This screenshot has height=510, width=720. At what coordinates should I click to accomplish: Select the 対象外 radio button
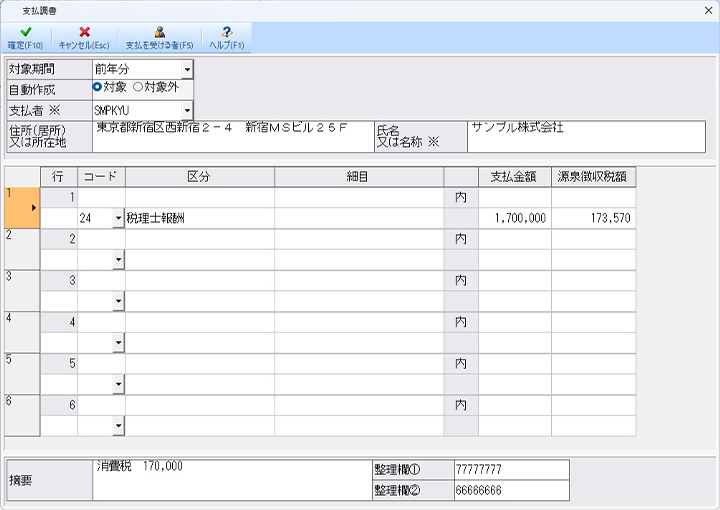point(138,88)
